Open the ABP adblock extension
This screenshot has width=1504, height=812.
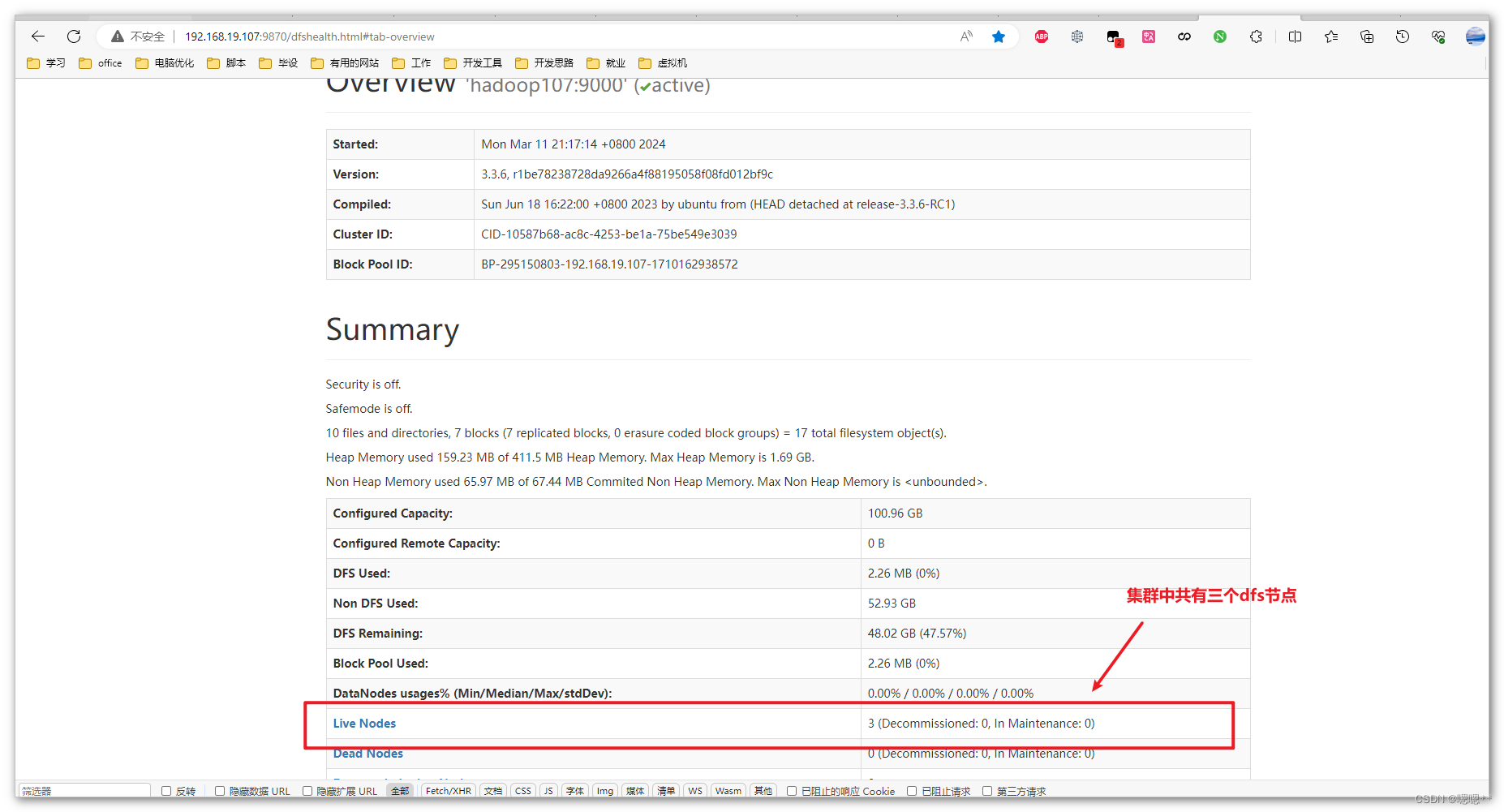pyautogui.click(x=1042, y=37)
